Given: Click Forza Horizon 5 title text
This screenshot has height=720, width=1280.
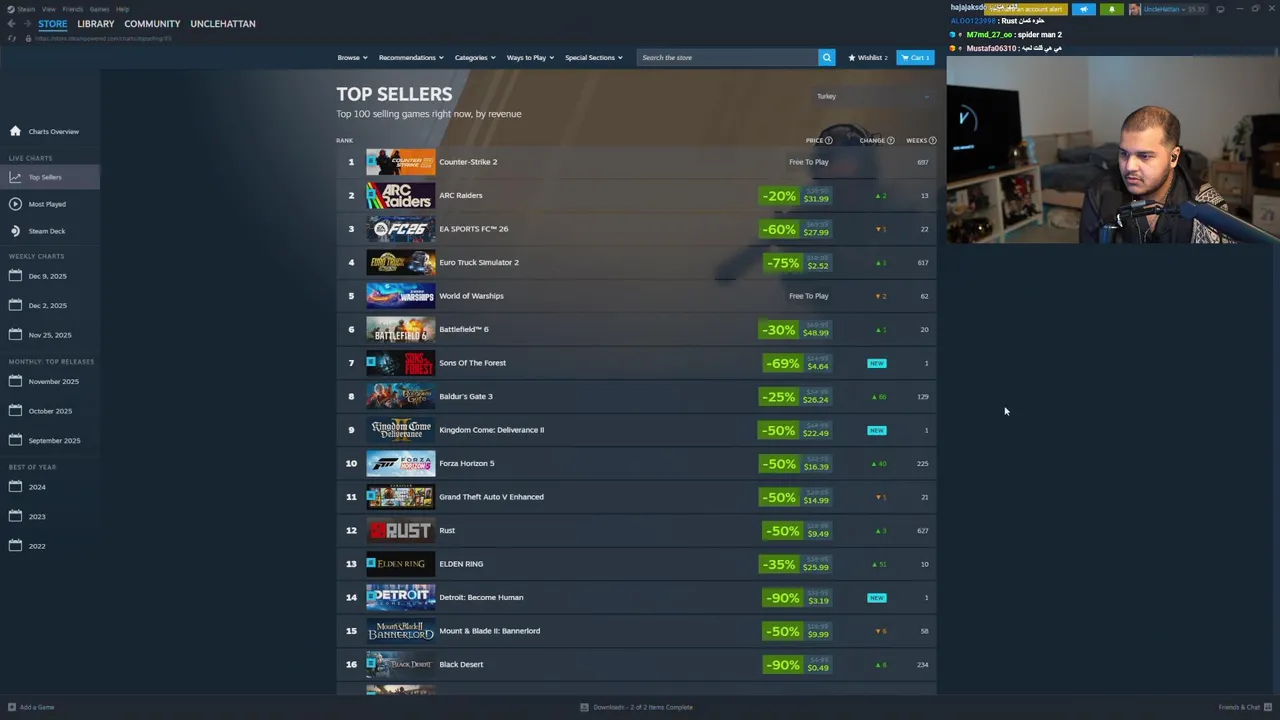Looking at the screenshot, I should click(467, 463).
